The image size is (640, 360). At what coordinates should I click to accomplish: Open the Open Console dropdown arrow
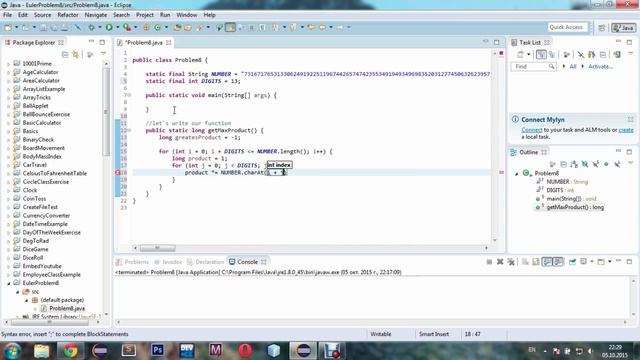609,262
